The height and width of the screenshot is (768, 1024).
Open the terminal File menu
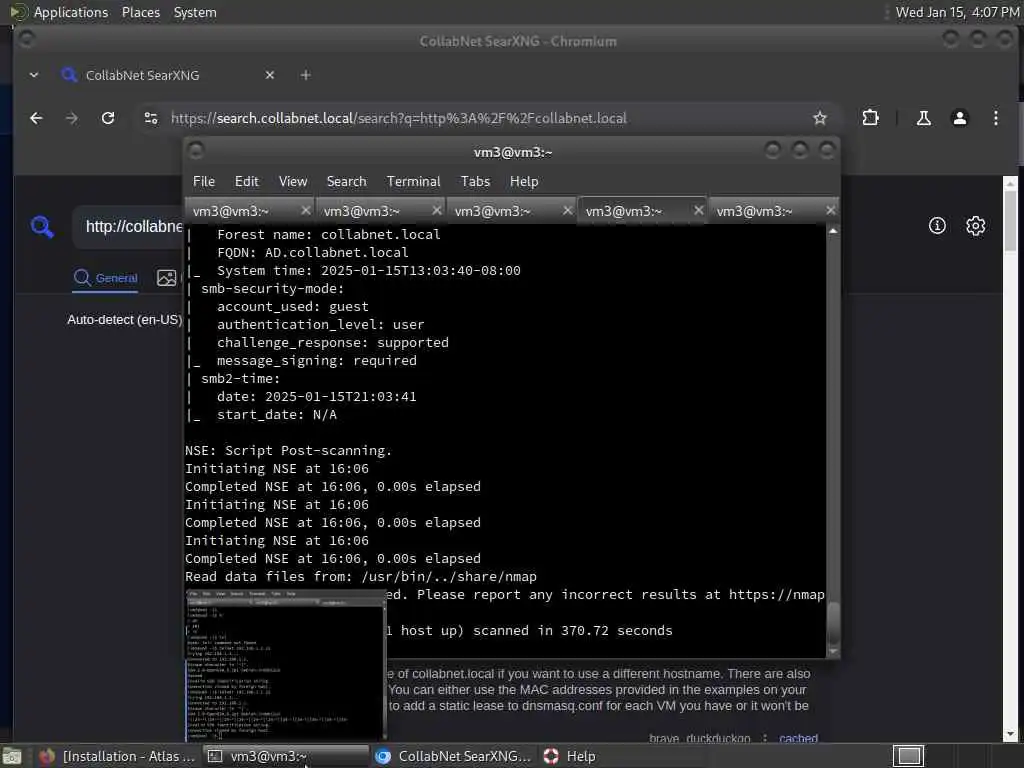(x=204, y=182)
